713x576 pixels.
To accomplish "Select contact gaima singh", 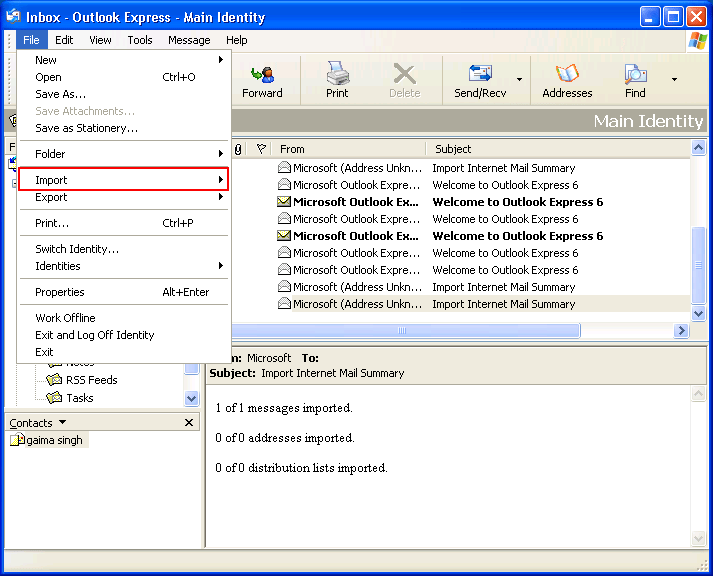I will coord(54,441).
